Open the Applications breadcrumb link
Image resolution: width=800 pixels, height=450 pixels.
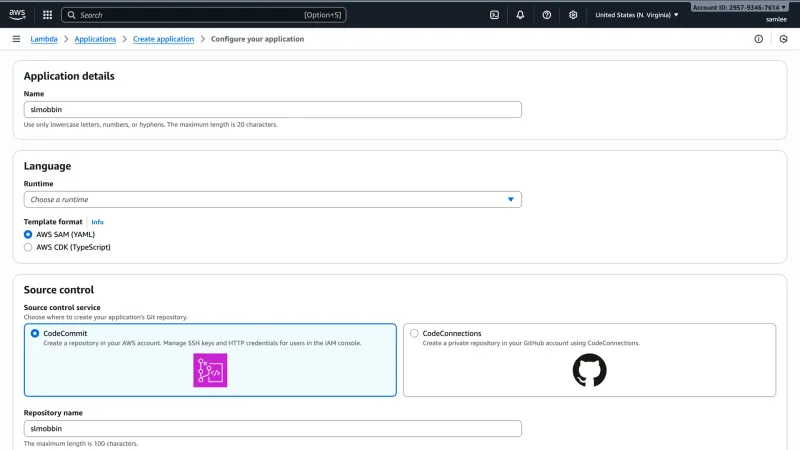pyautogui.click(x=95, y=39)
